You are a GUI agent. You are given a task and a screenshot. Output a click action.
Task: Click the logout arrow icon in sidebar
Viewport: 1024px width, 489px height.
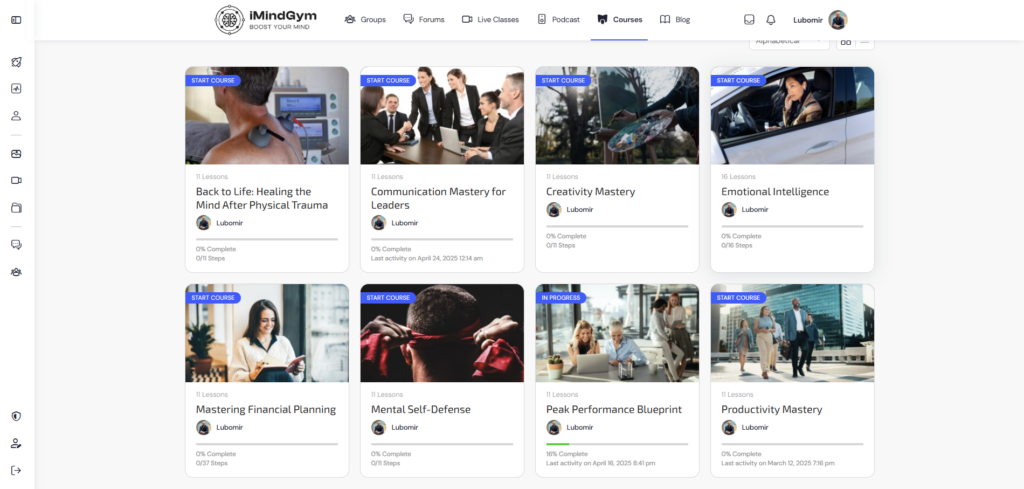point(16,470)
